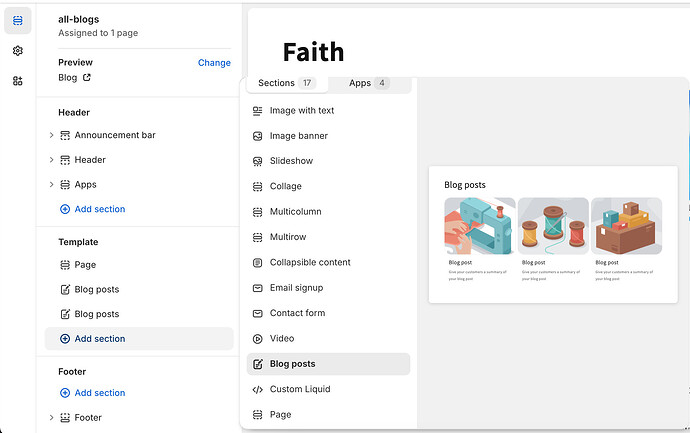Click Change preview link
The image size is (690, 433).
[214, 62]
